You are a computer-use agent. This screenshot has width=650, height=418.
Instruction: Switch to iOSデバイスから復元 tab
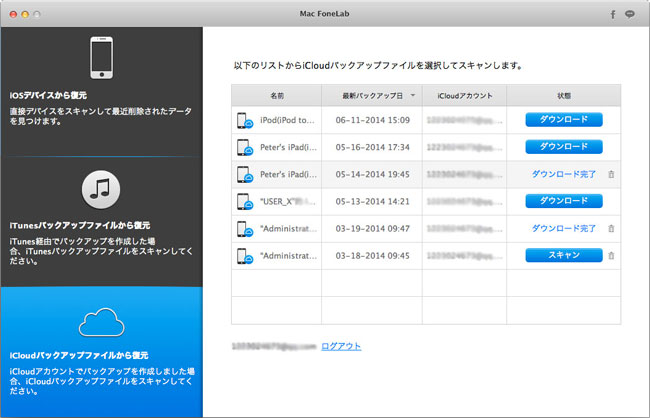(101, 97)
